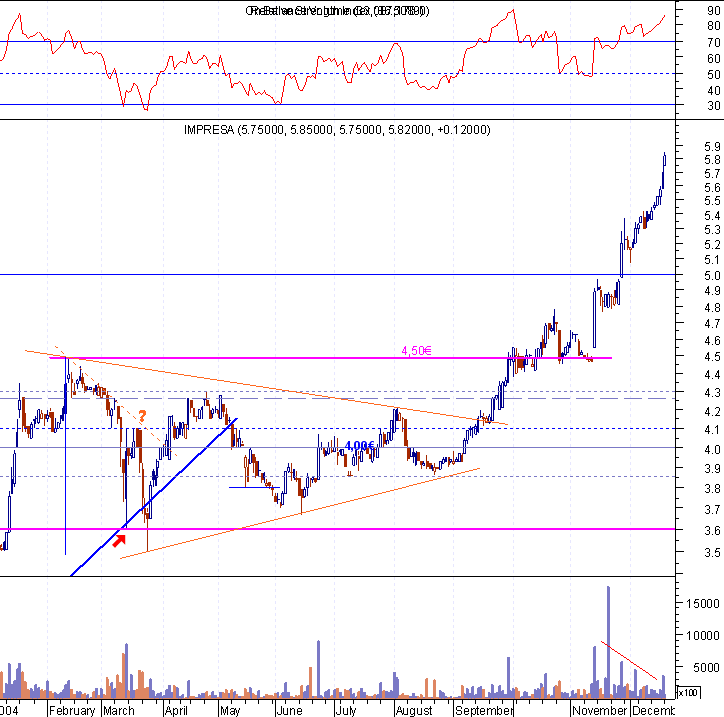Click the 5.8 price axis value
Viewport: 724px width, 717px height.
click(712, 160)
